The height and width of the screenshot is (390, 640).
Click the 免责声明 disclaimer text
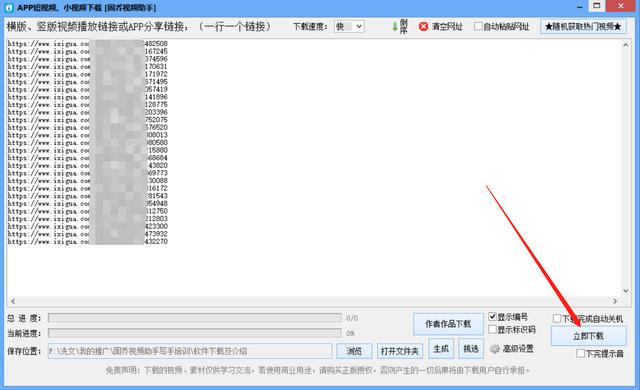[318, 370]
